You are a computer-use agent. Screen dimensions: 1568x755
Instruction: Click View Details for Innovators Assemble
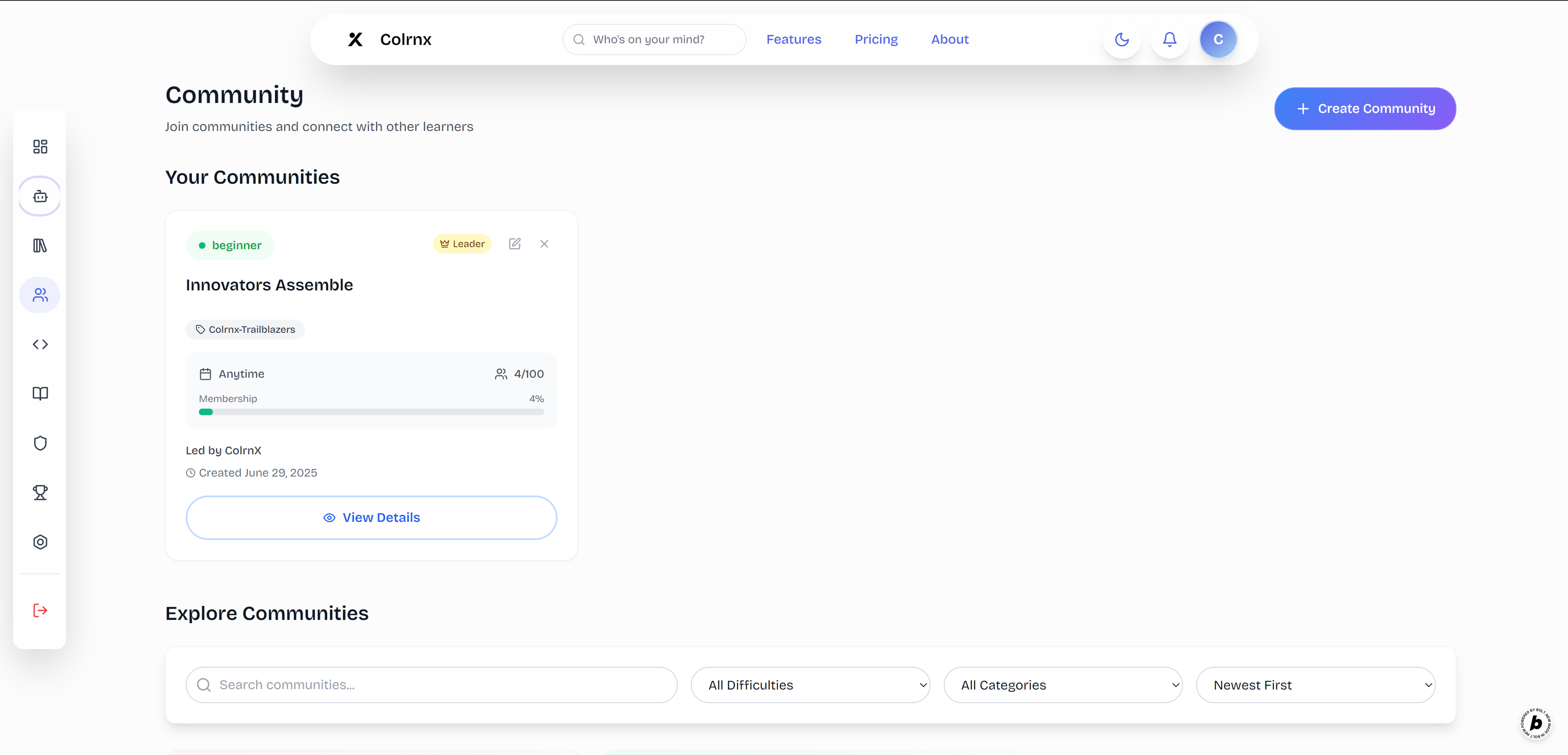[x=371, y=517]
